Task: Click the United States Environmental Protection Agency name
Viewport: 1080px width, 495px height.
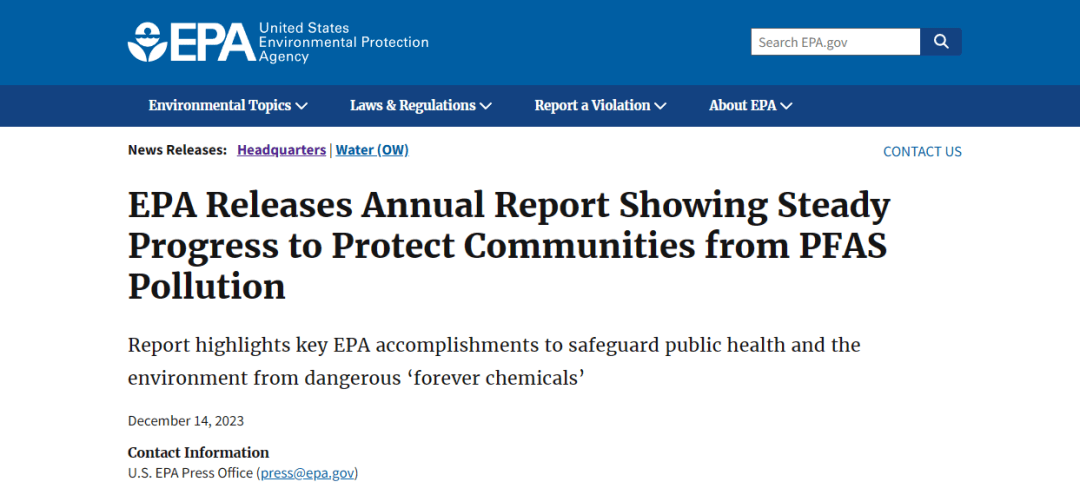Action: (343, 42)
